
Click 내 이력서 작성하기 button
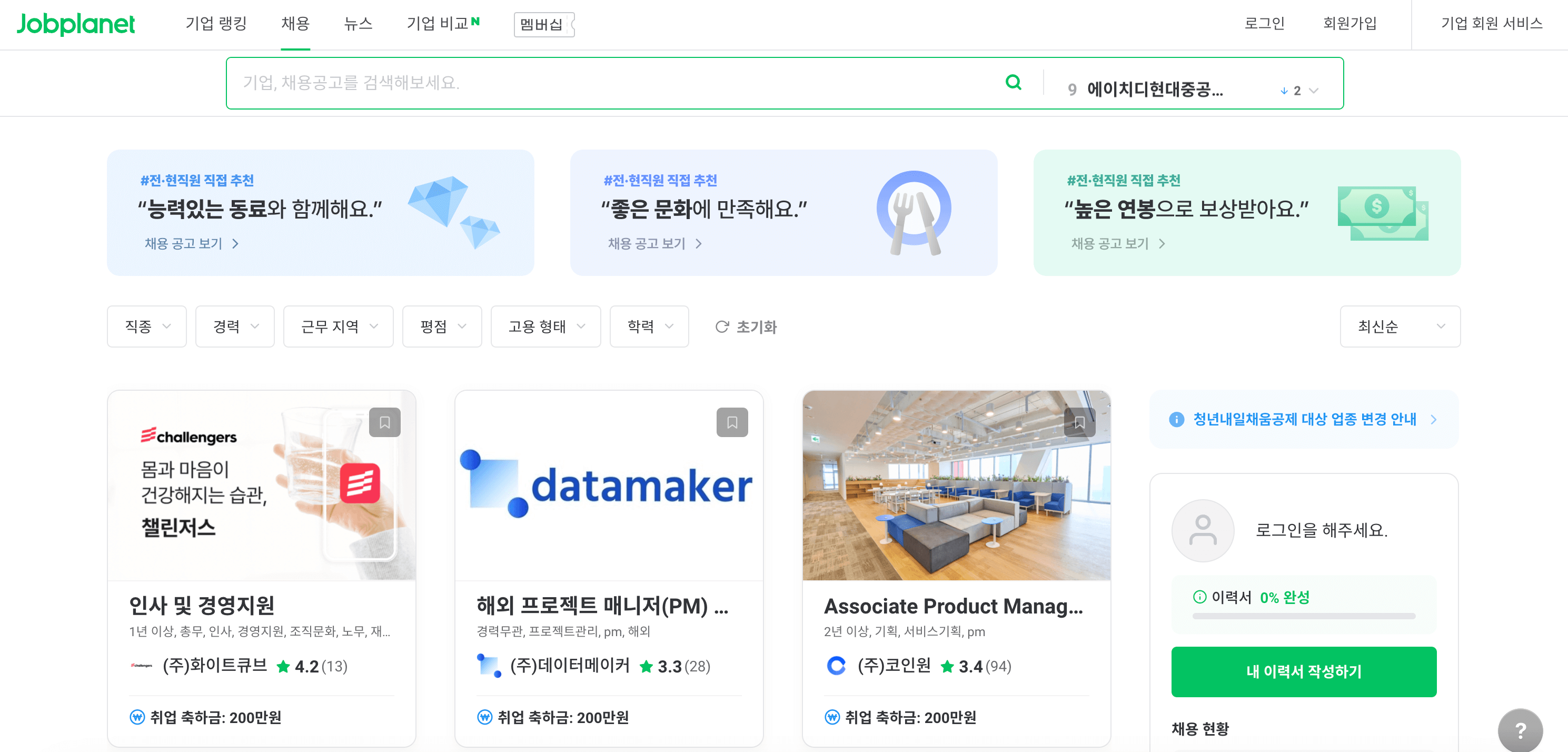point(1304,671)
